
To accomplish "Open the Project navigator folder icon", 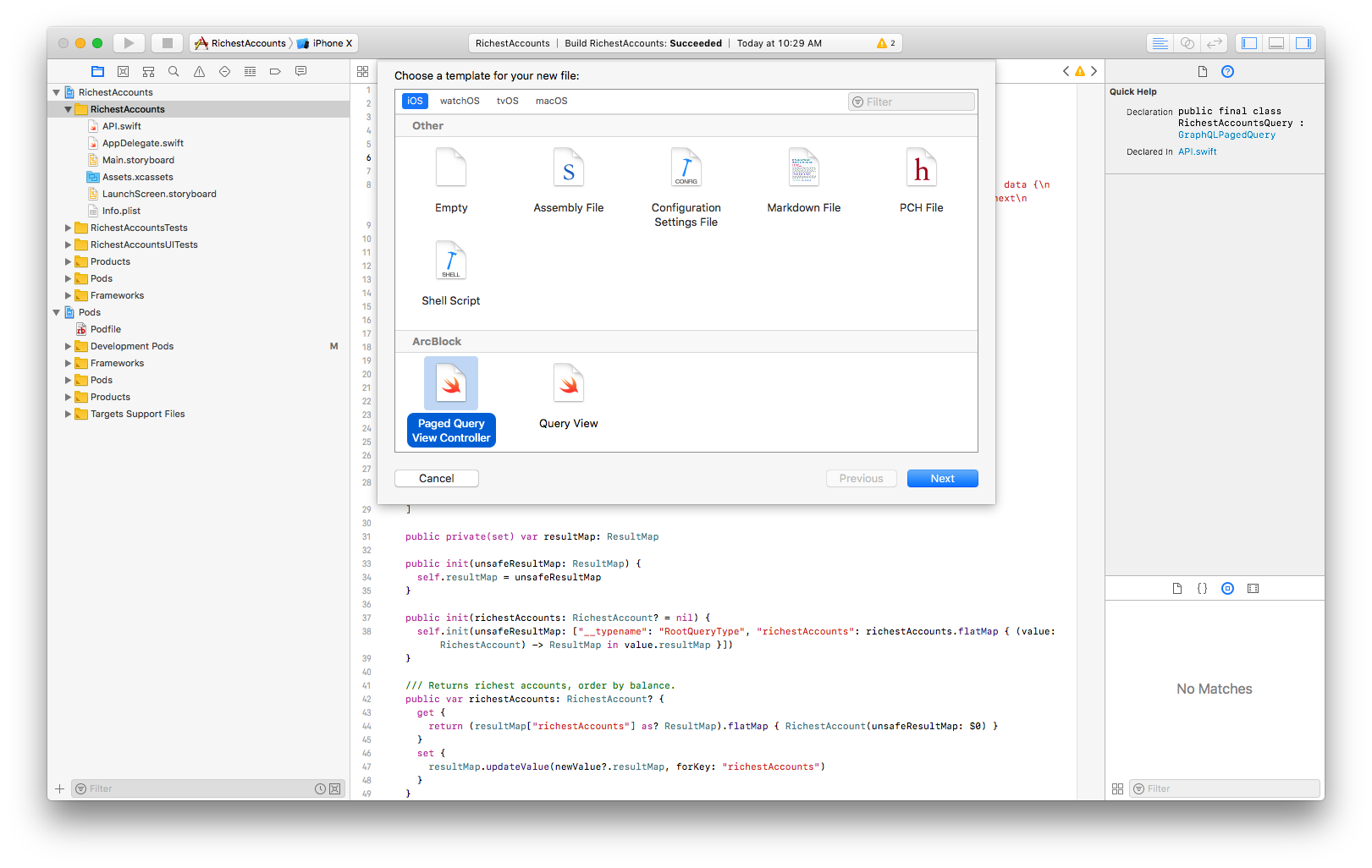I will [x=98, y=72].
